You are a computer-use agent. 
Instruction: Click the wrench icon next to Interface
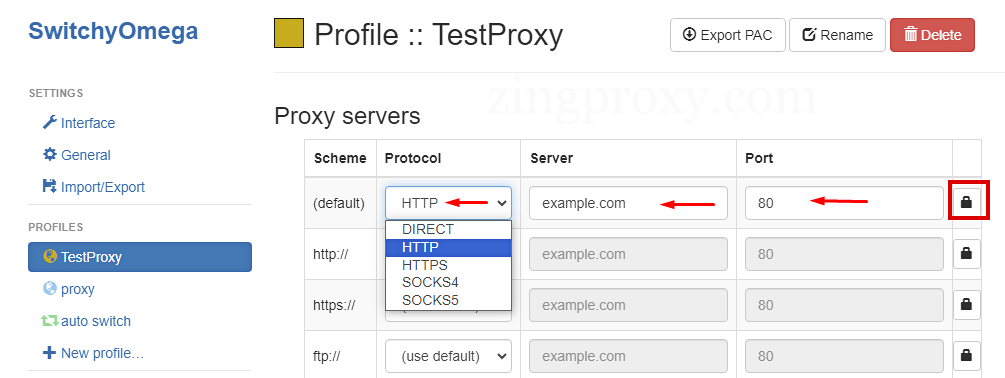[49, 122]
